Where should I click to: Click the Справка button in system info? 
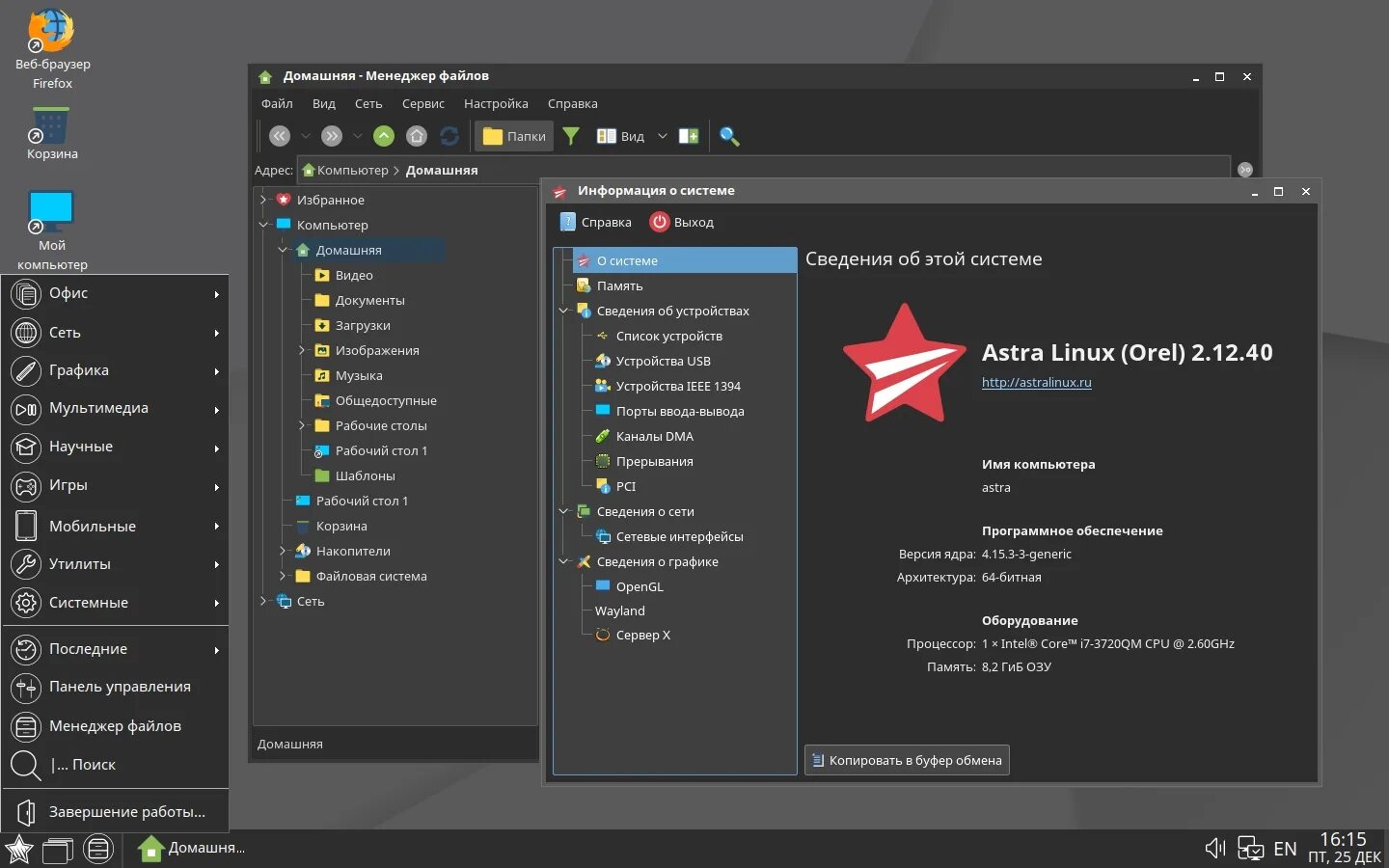tap(595, 222)
